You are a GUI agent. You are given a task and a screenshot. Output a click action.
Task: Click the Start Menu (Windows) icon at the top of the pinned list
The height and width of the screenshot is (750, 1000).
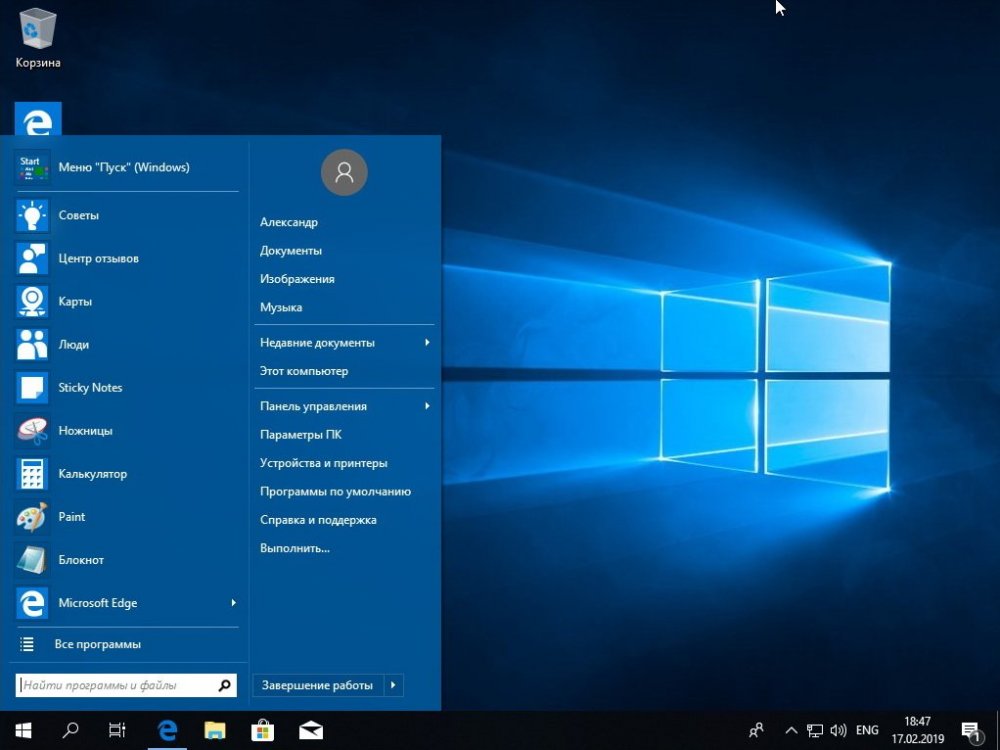tap(32, 168)
